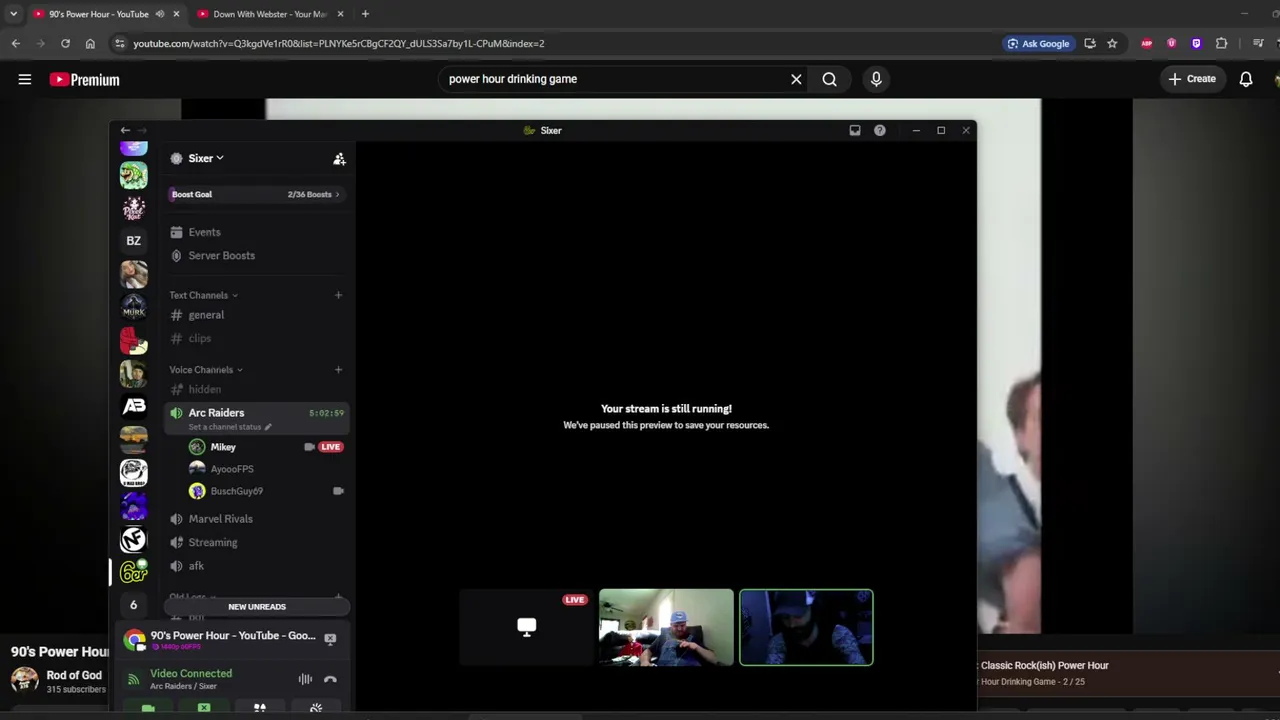Image resolution: width=1280 pixels, height=720 pixels.
Task: Open a new Chrome tab
Action: coord(365,14)
